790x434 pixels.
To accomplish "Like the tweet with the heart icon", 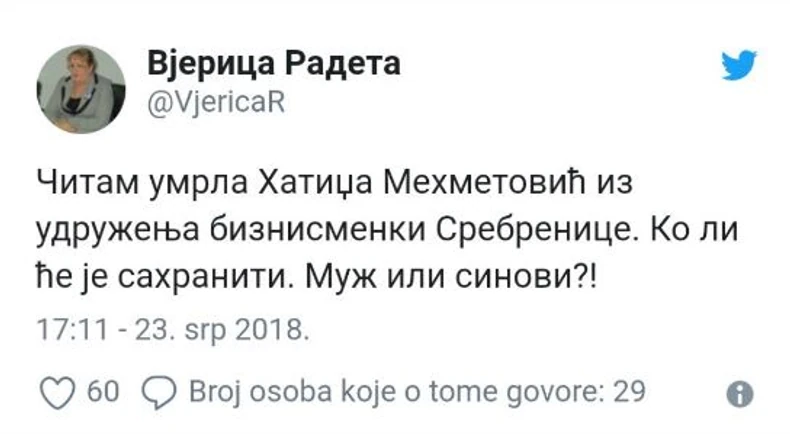I will [60, 392].
